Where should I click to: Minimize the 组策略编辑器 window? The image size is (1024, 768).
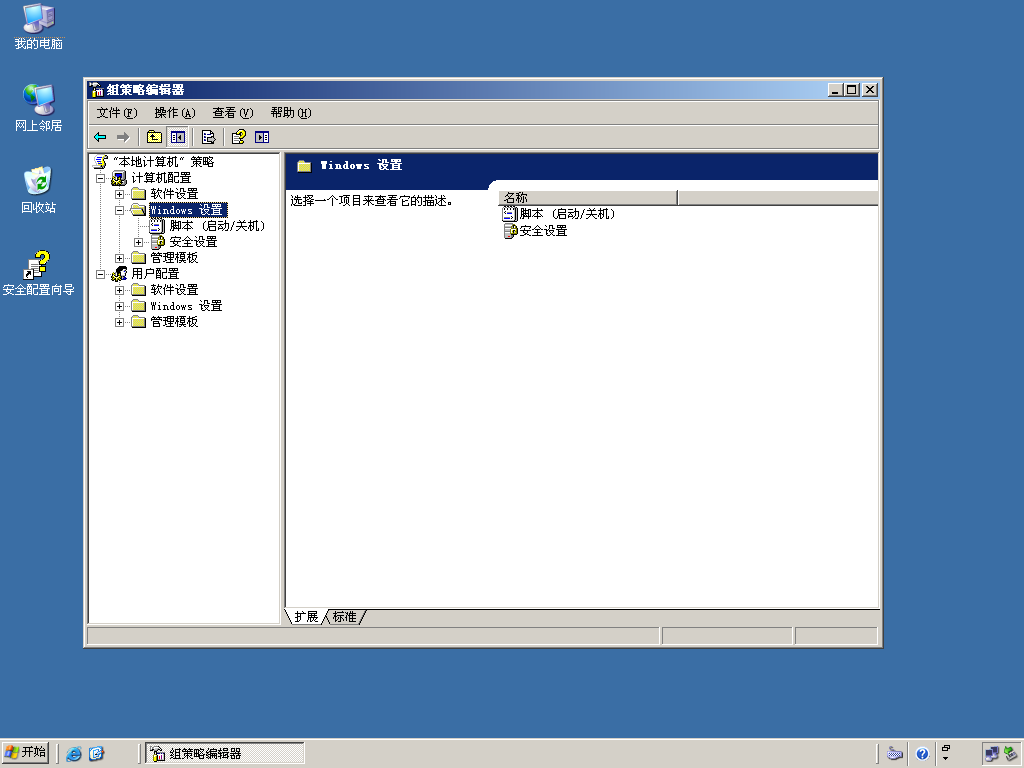click(835, 90)
